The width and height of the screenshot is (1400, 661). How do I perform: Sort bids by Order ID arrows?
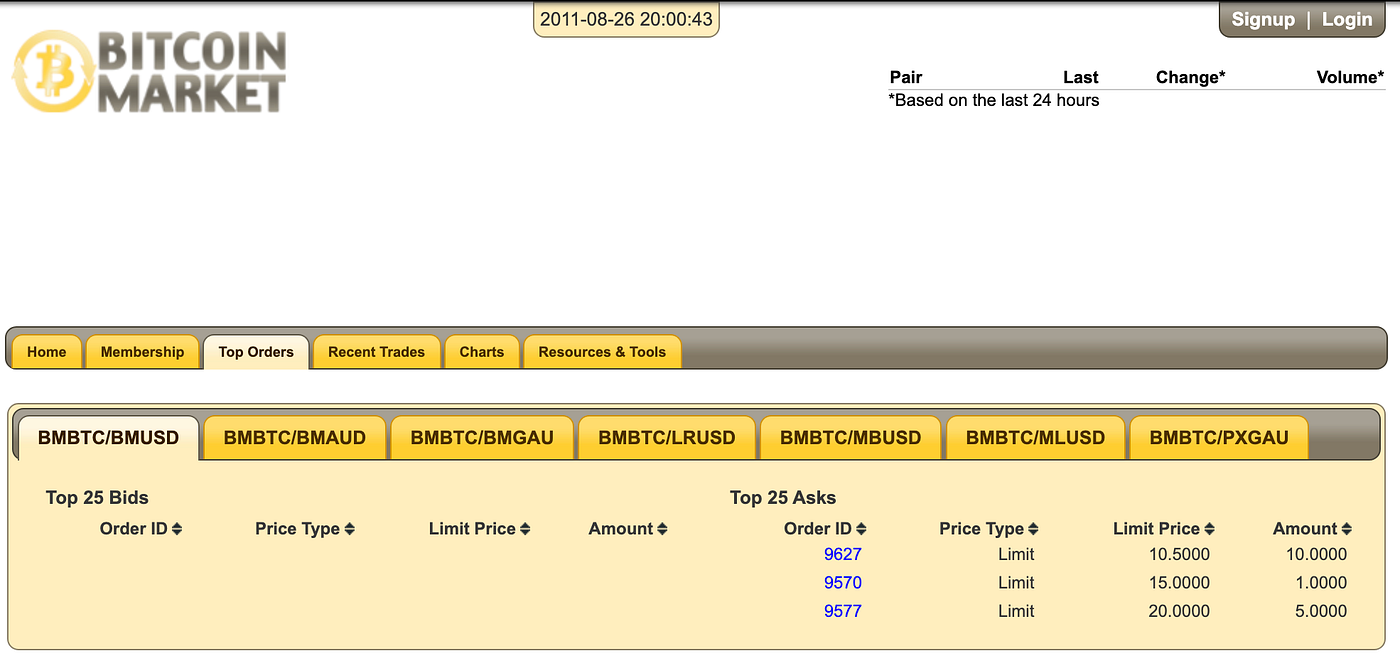[x=177, y=529]
